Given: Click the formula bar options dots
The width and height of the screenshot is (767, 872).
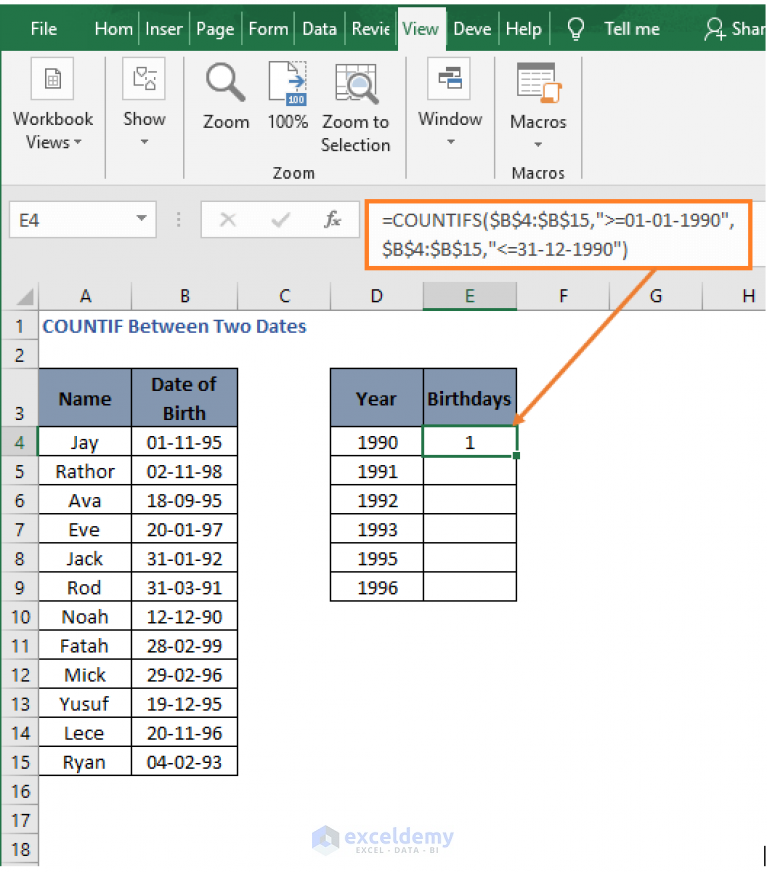Looking at the screenshot, I should point(179,220).
